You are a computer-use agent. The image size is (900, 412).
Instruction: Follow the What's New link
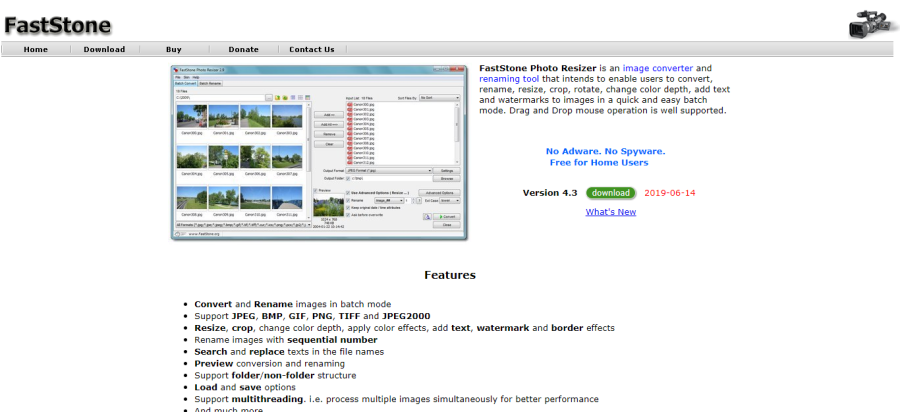click(x=610, y=212)
